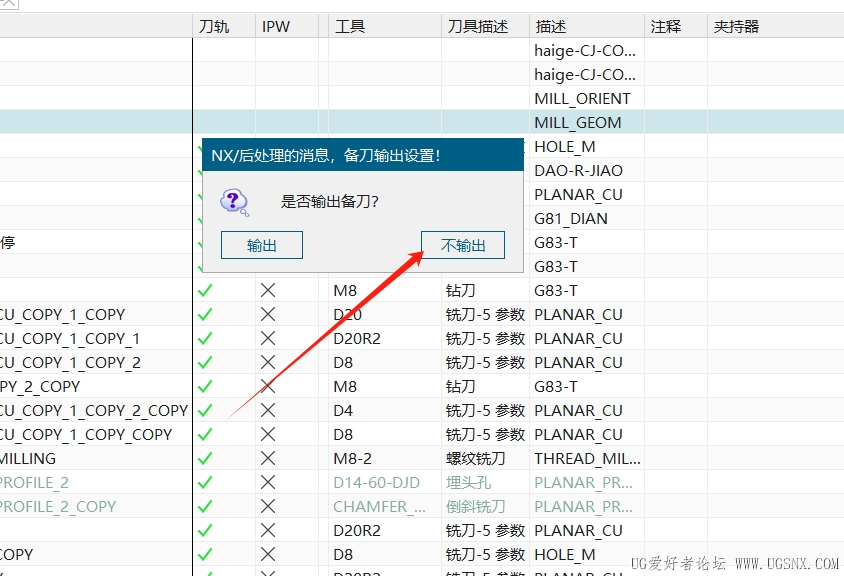Click the dialog title bar NX/后处理的消息
This screenshot has height=576, width=844.
tap(363, 156)
